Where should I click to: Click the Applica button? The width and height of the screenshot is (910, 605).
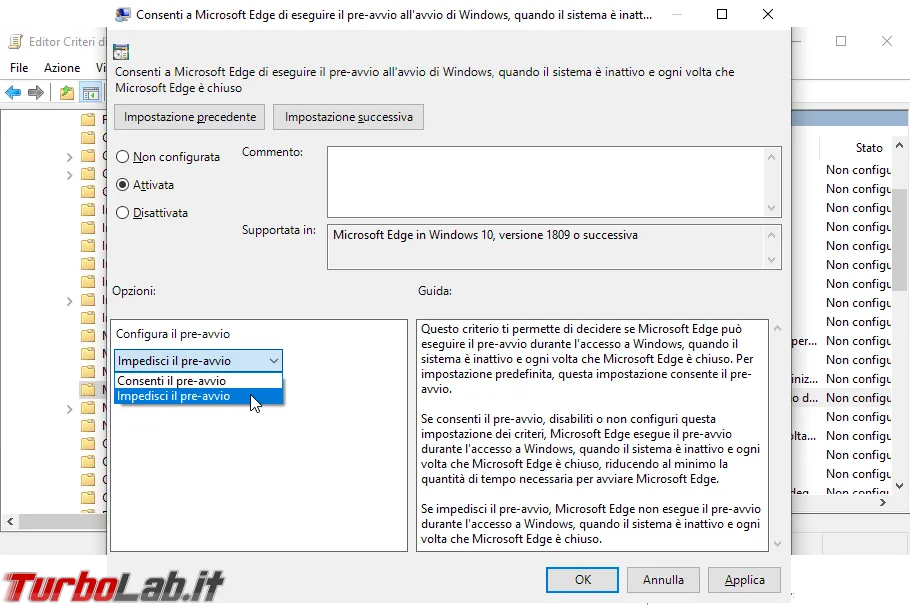(744, 579)
